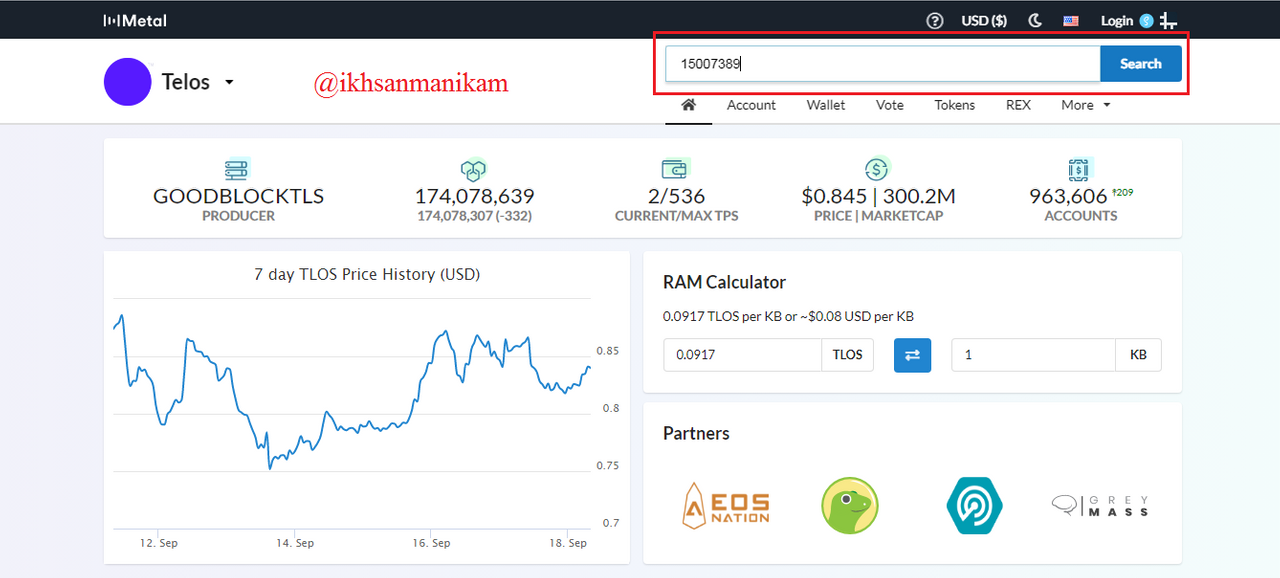Click the TPS wallet icon

point(675,169)
